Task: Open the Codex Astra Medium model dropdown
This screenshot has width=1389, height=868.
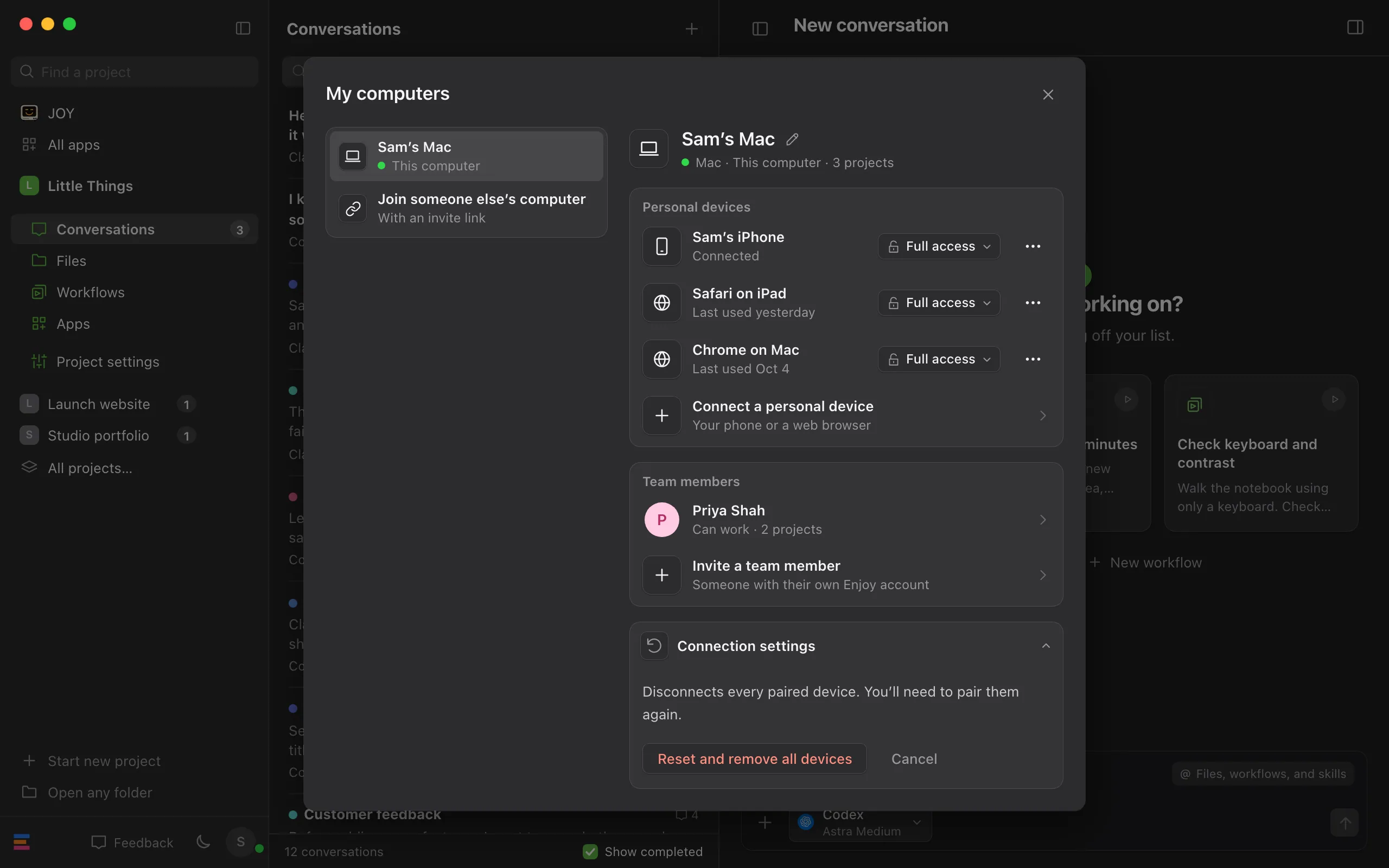Action: tap(860, 822)
